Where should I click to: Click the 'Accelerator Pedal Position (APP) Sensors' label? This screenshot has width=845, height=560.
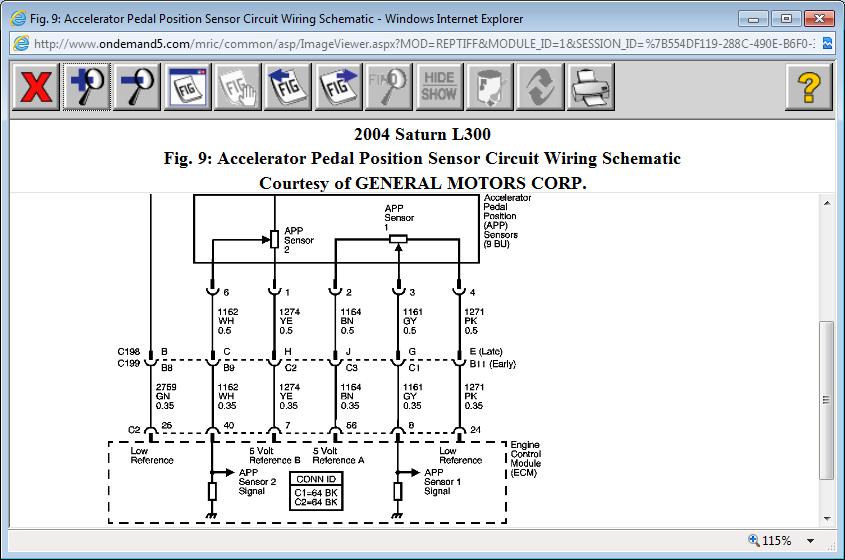tap(507, 221)
